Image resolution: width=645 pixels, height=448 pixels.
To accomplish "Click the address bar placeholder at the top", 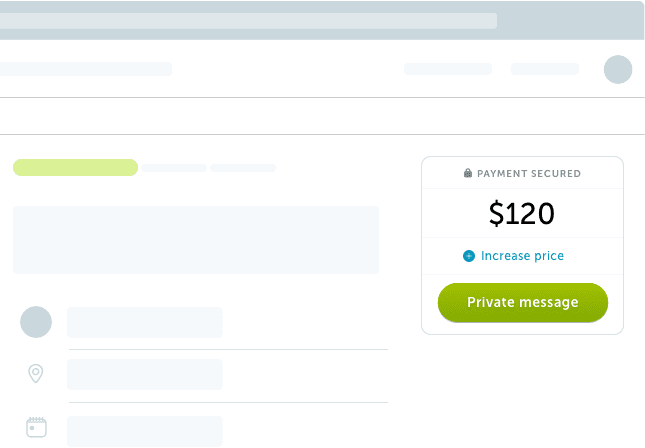I will 248,20.
